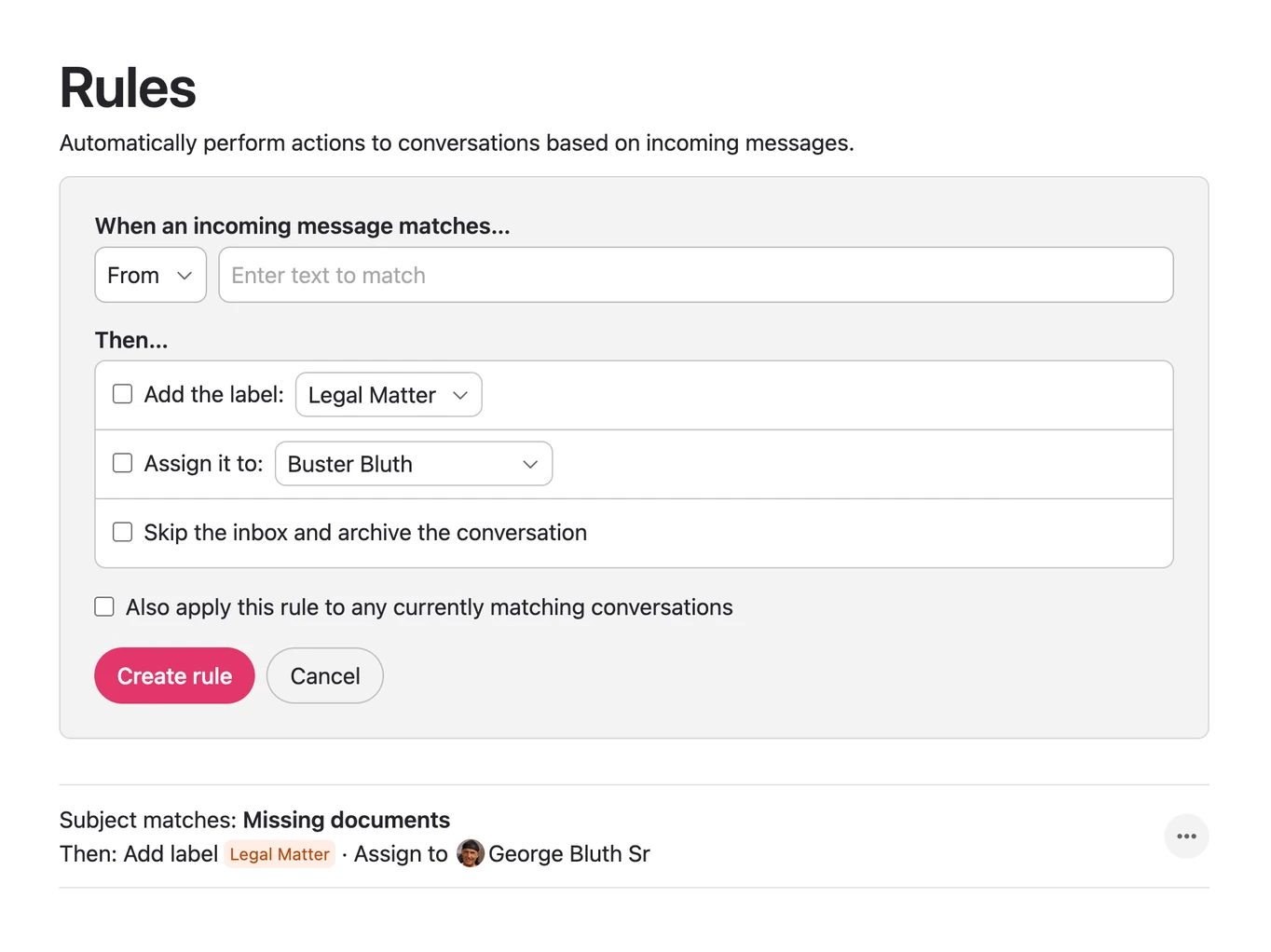Click the Create rule button
The height and width of the screenshot is (952, 1271).
tap(174, 675)
